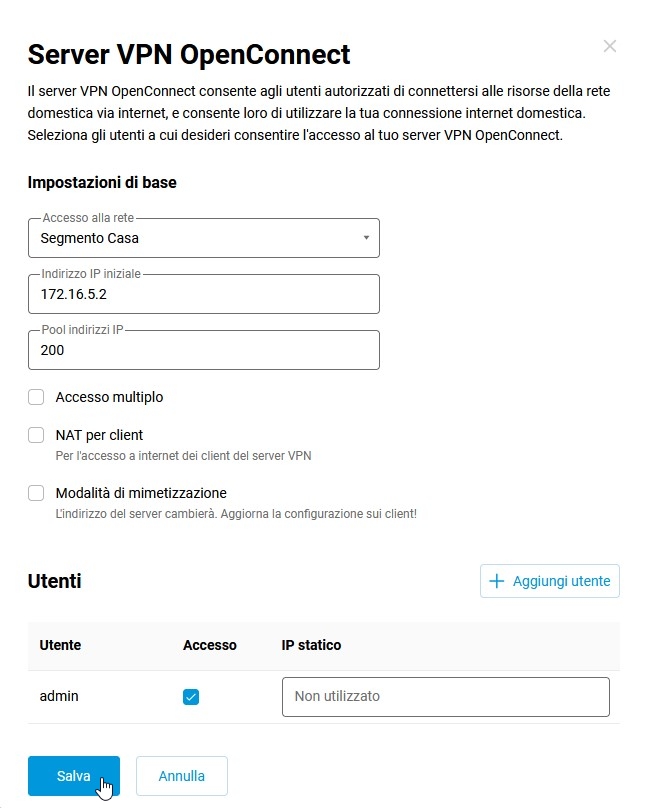This screenshot has width=645, height=808.
Task: Click into the Pool indirizzi IP field
Action: 204,351
